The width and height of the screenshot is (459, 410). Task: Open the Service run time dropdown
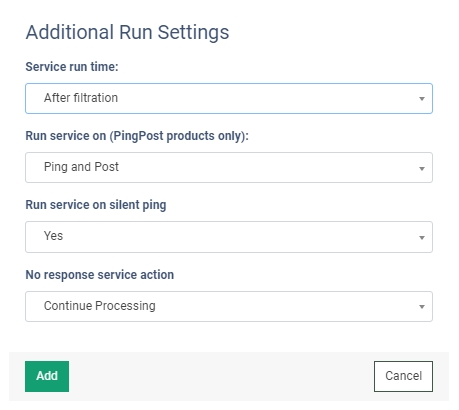(x=229, y=98)
